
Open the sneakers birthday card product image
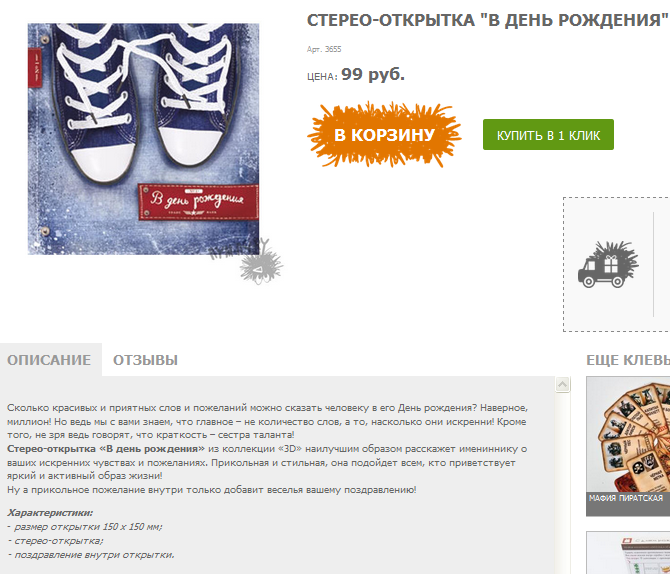tap(143, 139)
